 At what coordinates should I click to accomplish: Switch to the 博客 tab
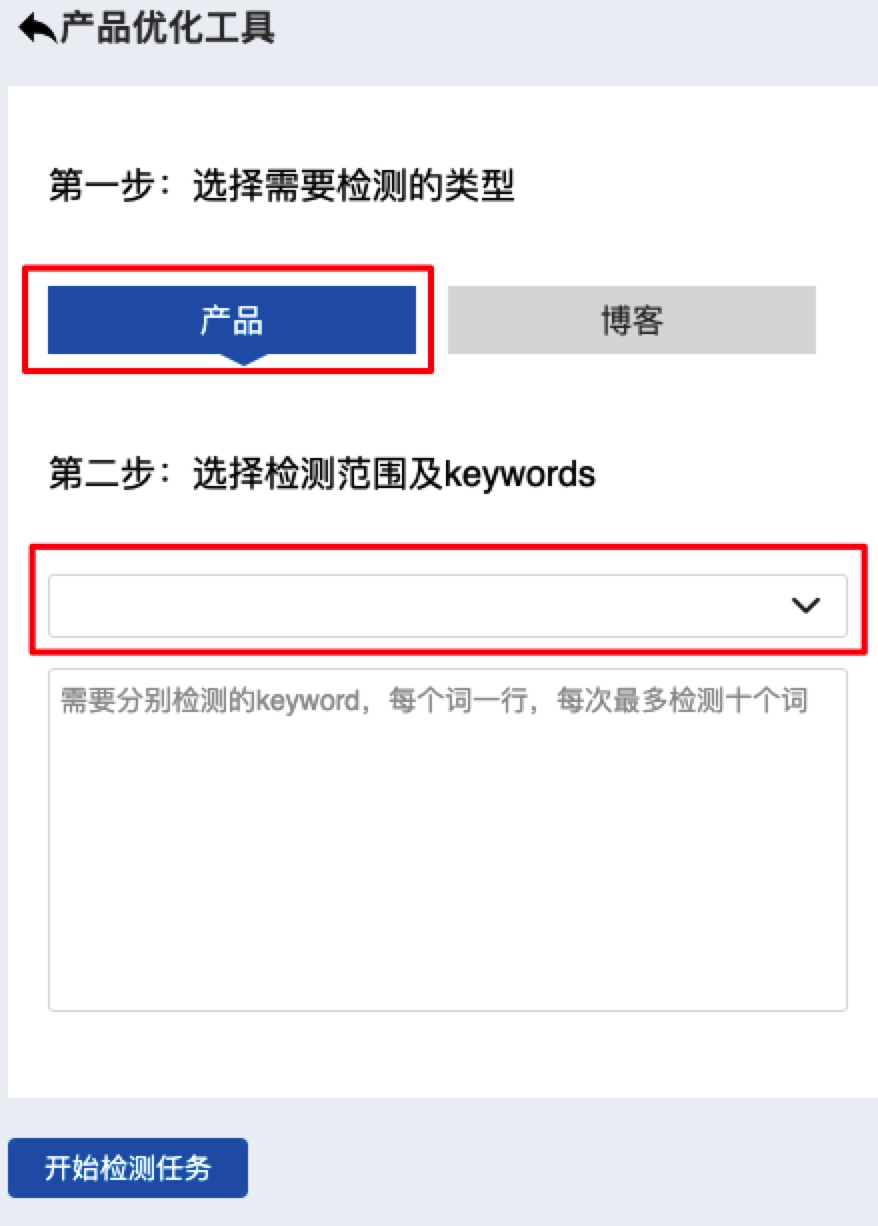(632, 320)
